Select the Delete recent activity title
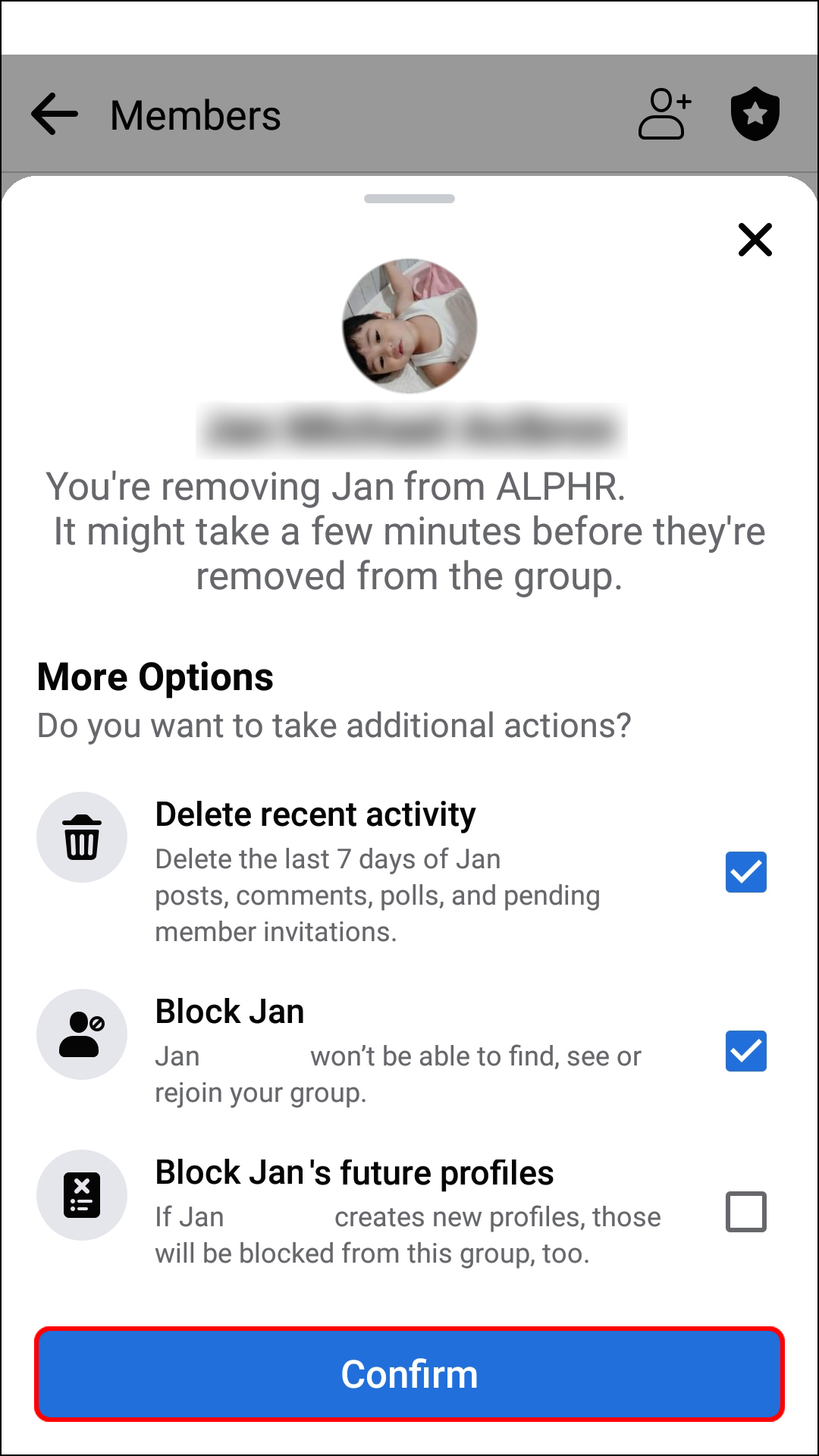The width and height of the screenshot is (819, 1456). coord(315,814)
